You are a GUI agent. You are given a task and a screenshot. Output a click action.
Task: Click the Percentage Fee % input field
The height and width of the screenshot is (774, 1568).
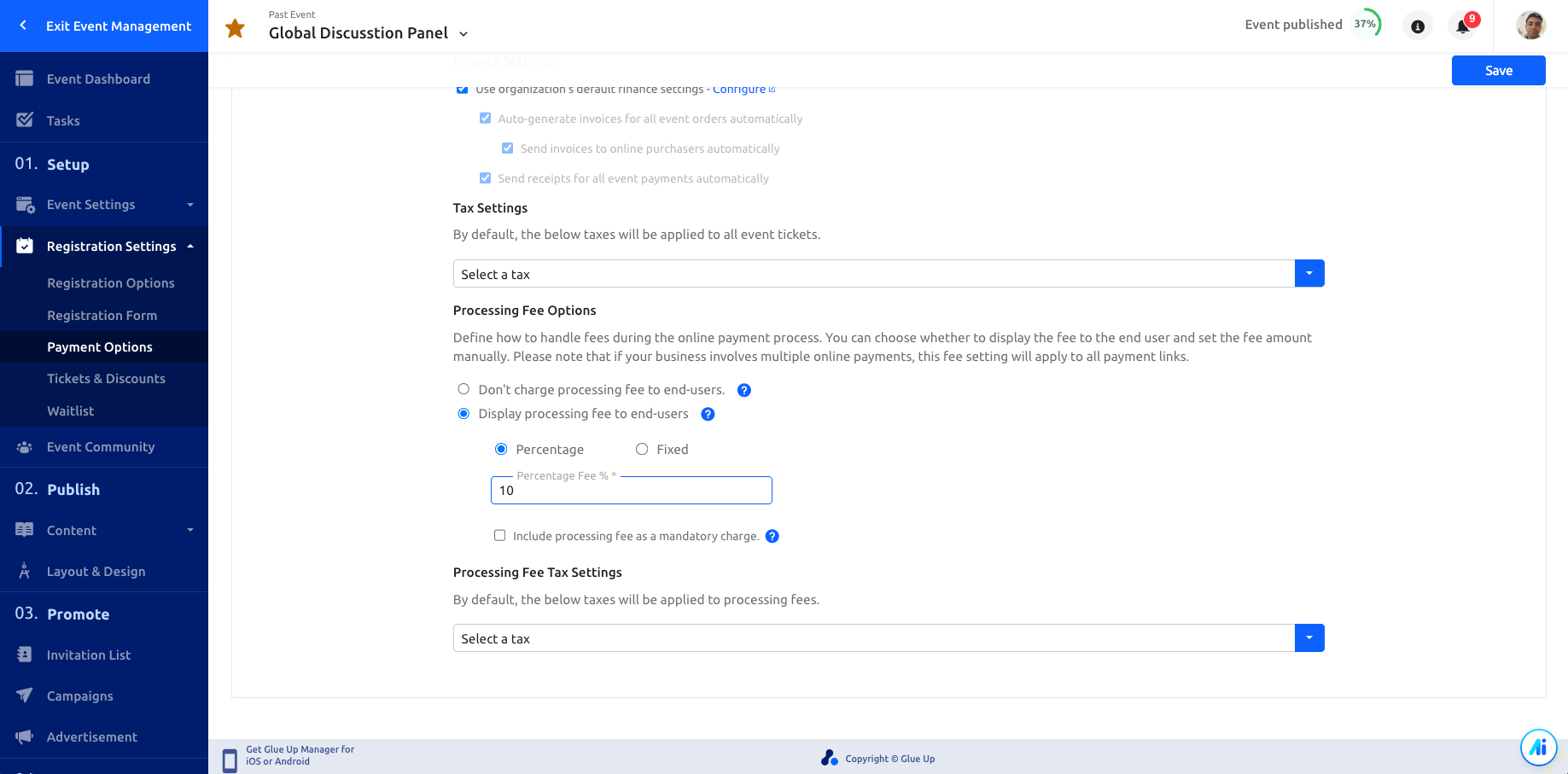pyautogui.click(x=632, y=490)
